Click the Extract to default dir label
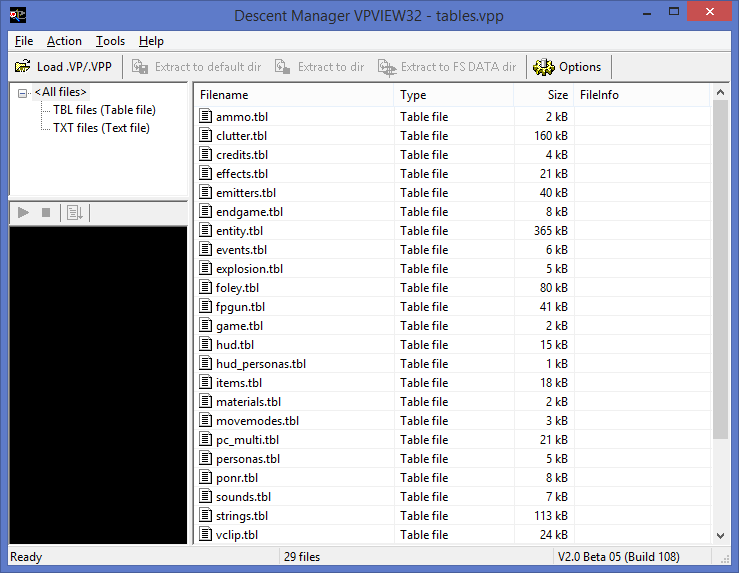This screenshot has width=739, height=573. 208,67
